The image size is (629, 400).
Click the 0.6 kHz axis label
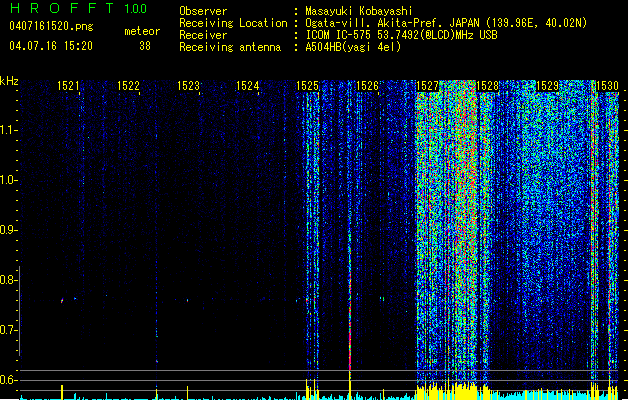[8, 380]
